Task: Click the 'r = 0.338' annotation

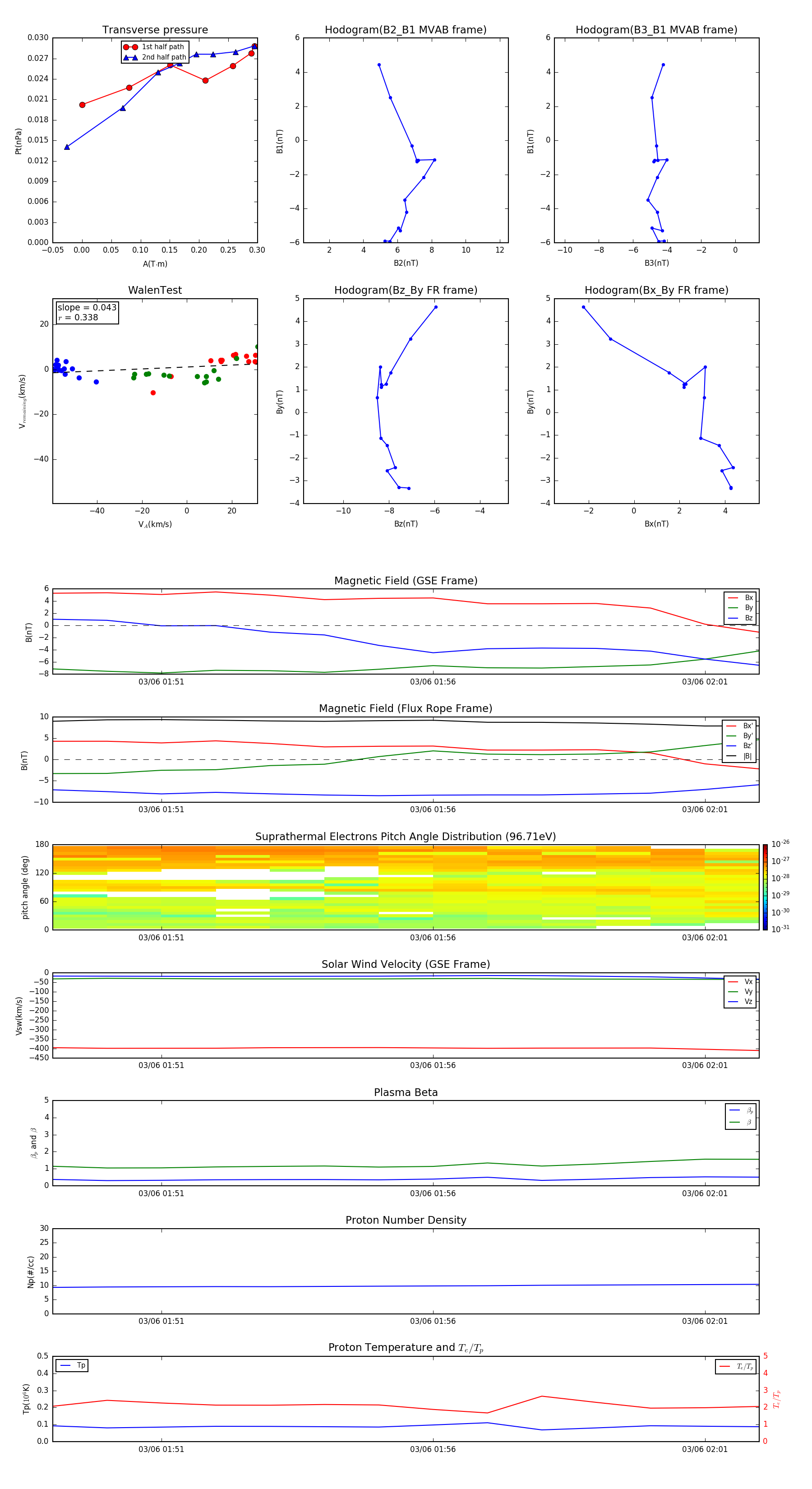Action: [x=78, y=317]
